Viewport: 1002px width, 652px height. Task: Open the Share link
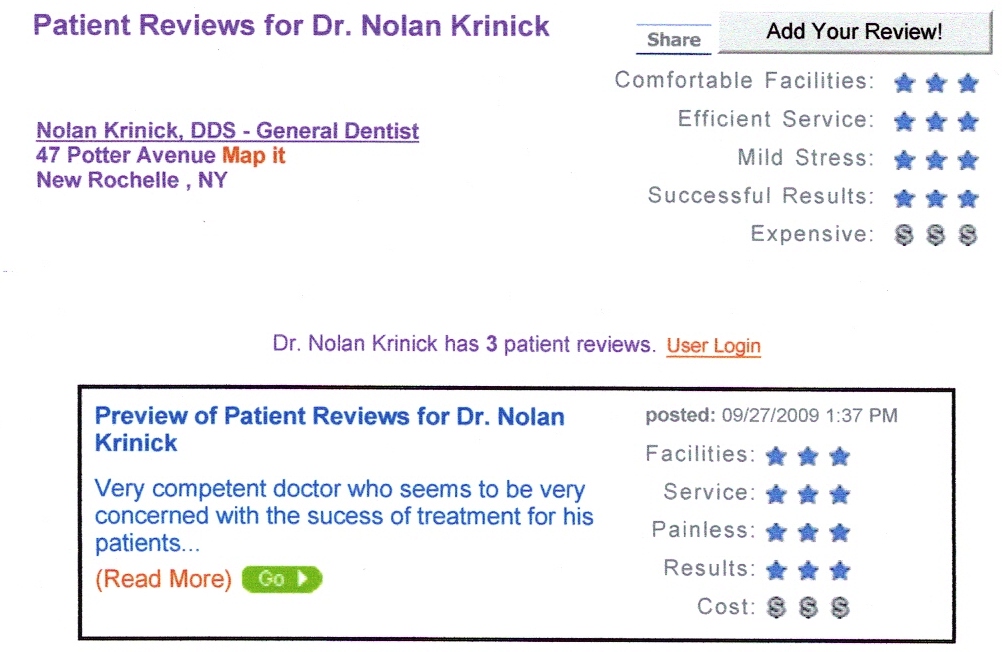click(x=674, y=40)
